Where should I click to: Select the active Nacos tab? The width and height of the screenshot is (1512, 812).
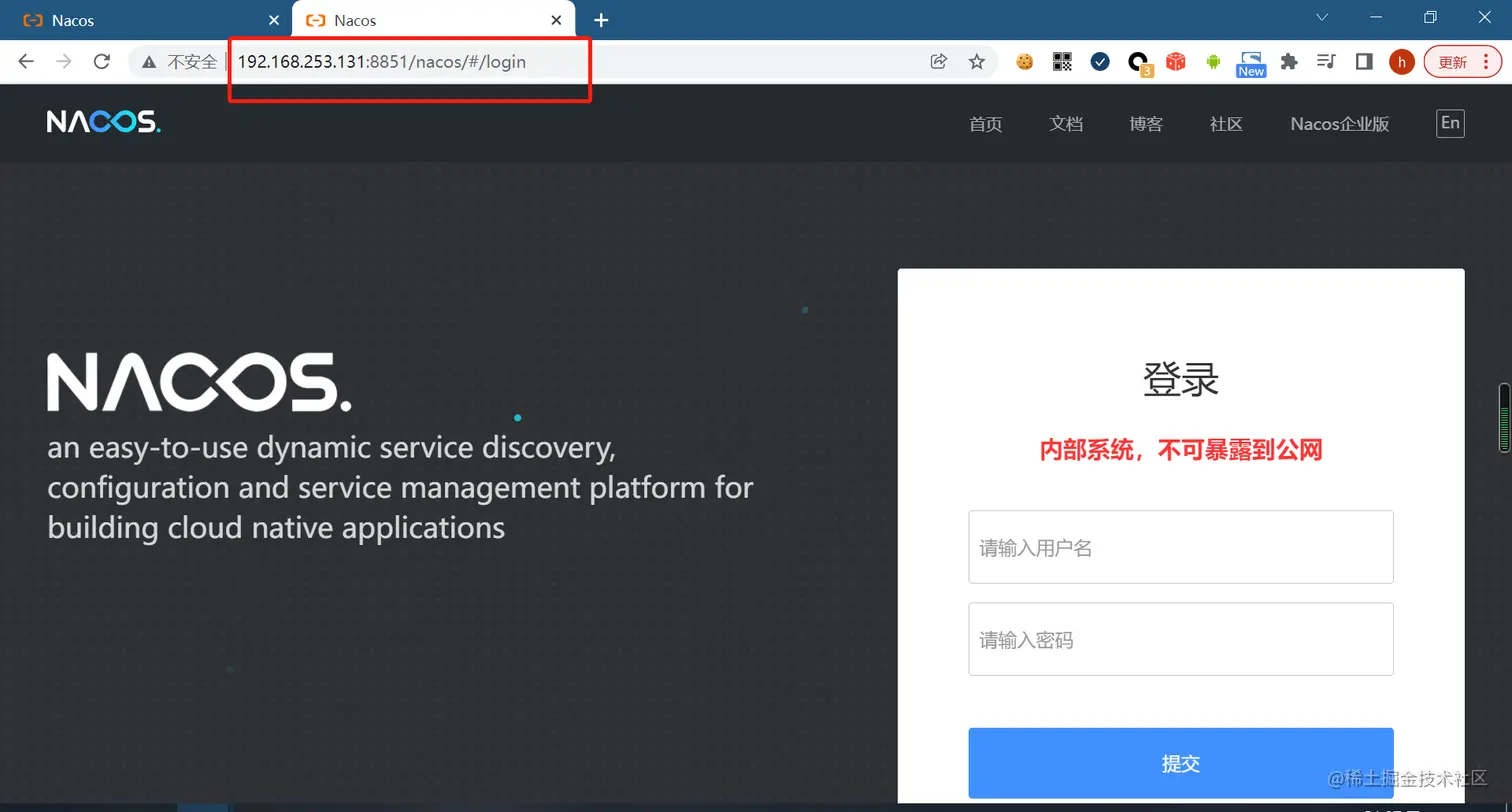pyautogui.click(x=433, y=20)
